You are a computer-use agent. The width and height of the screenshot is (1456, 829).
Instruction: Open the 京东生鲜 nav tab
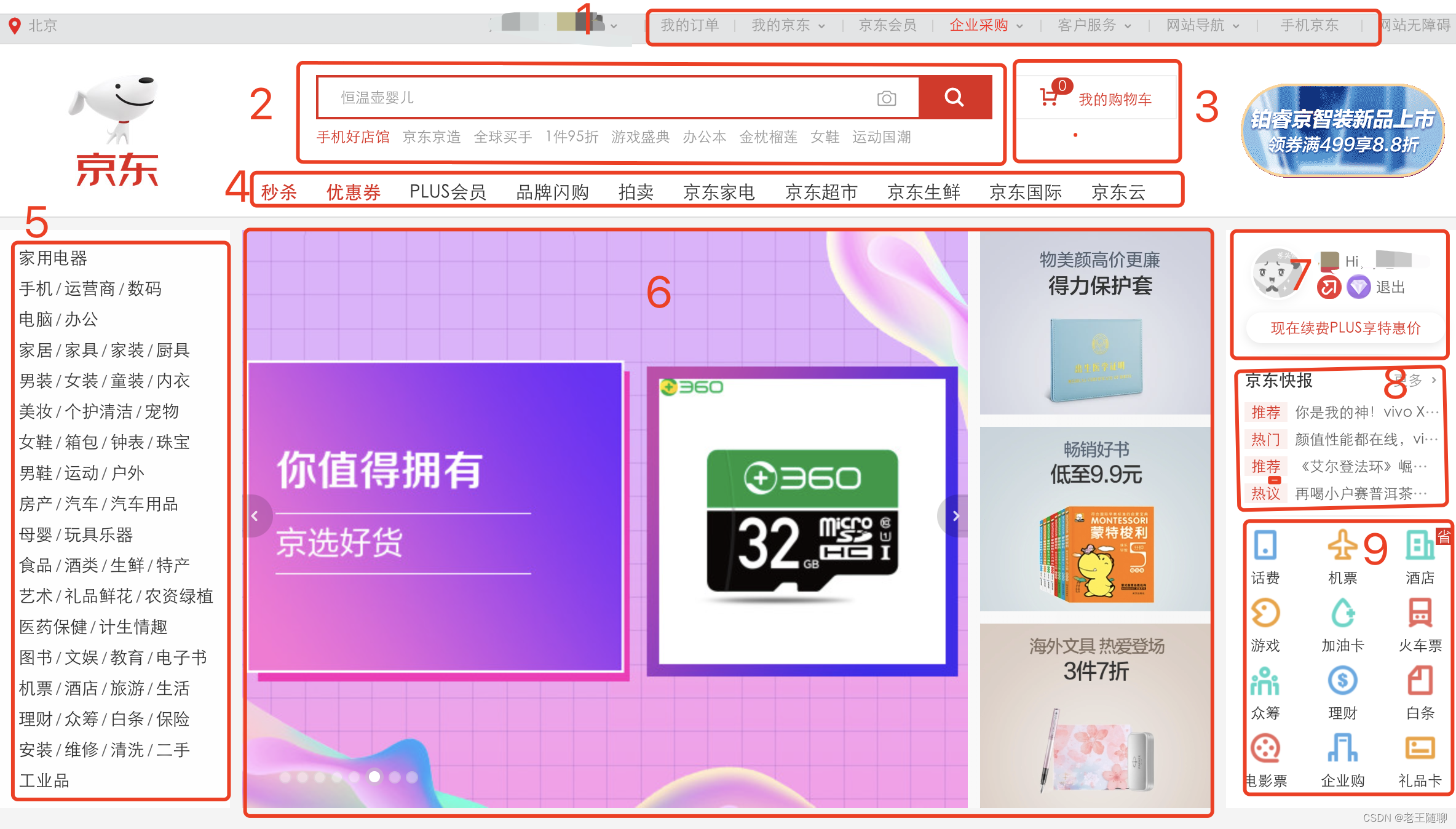(924, 192)
